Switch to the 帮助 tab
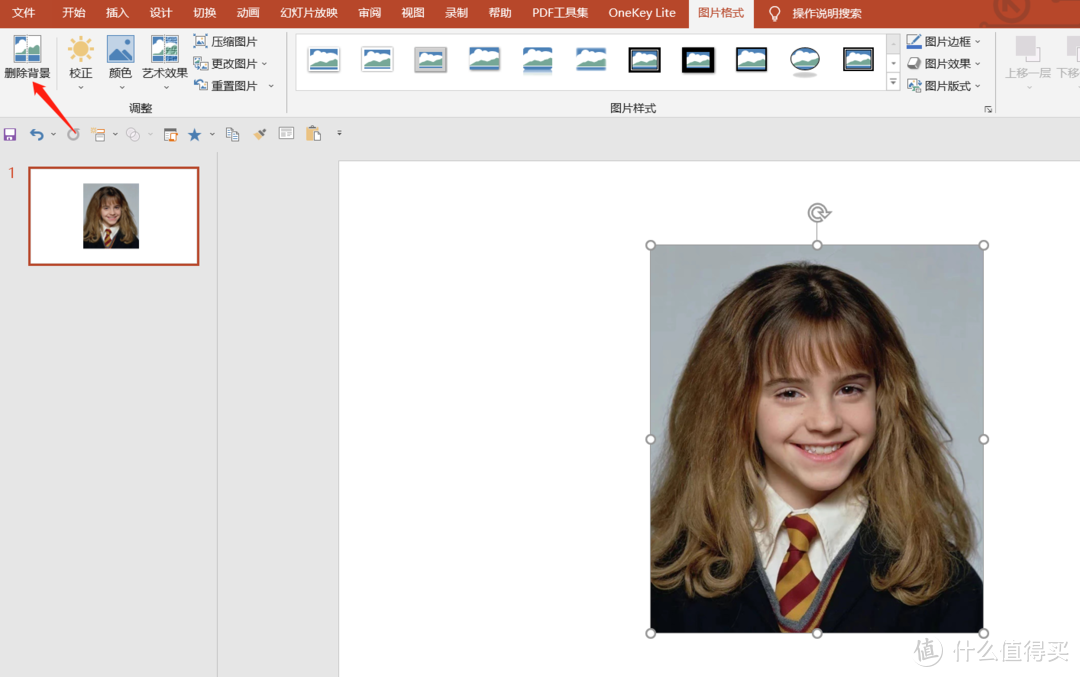Image resolution: width=1080 pixels, height=677 pixels. (499, 13)
